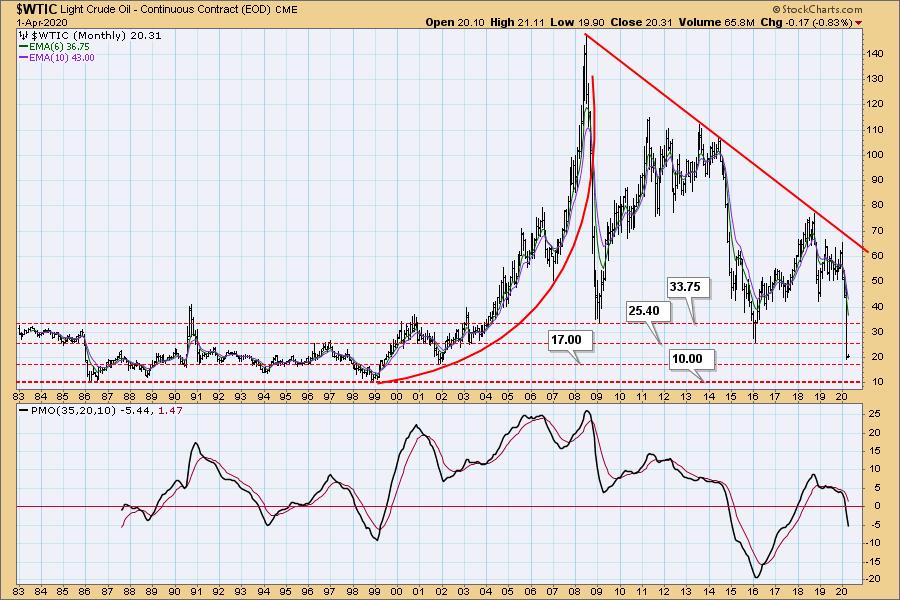Click the 25 label on the PMO axis
This screenshot has width=900, height=600.
pos(875,415)
